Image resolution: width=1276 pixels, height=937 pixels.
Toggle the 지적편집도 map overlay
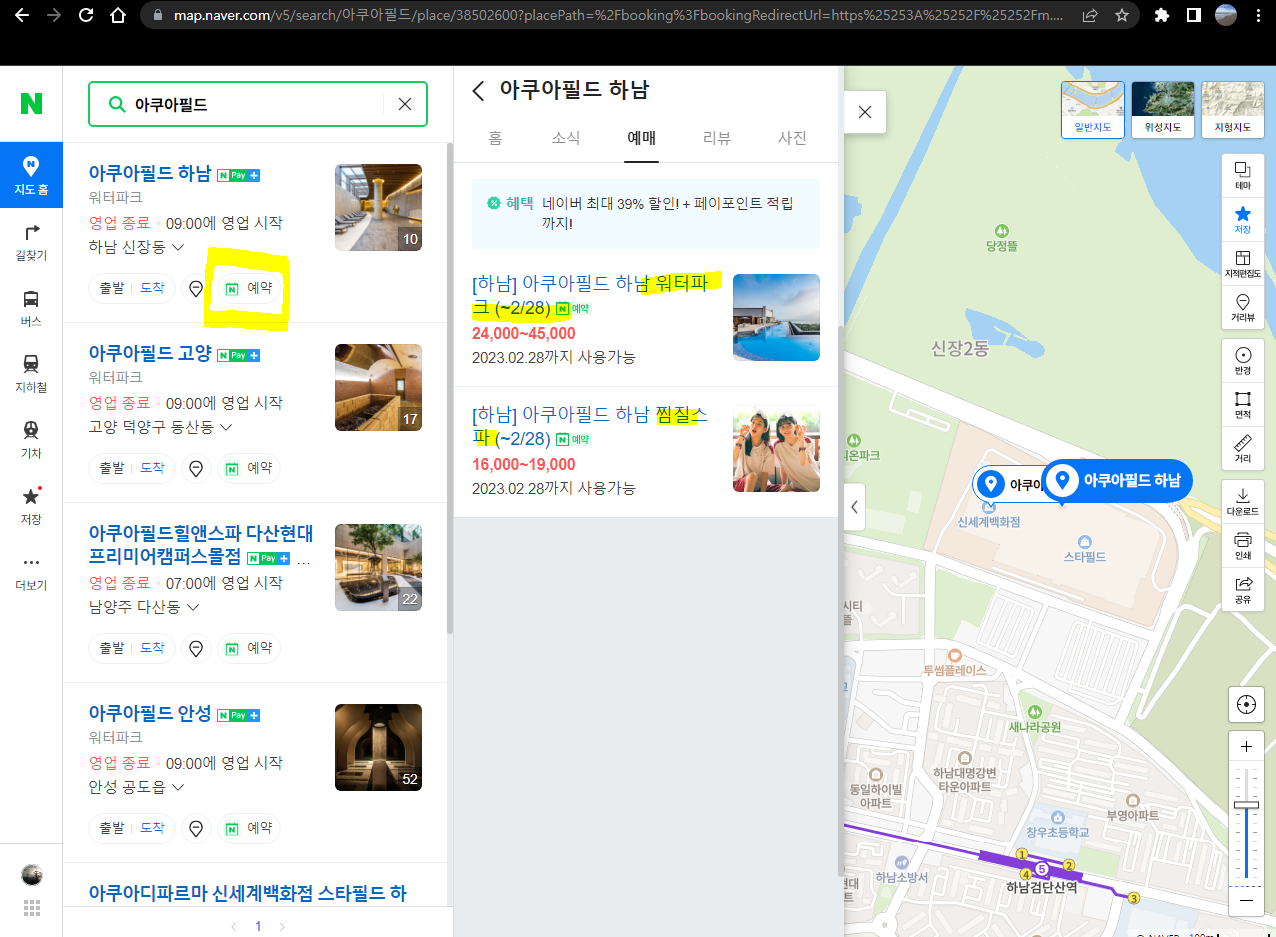point(1243,264)
